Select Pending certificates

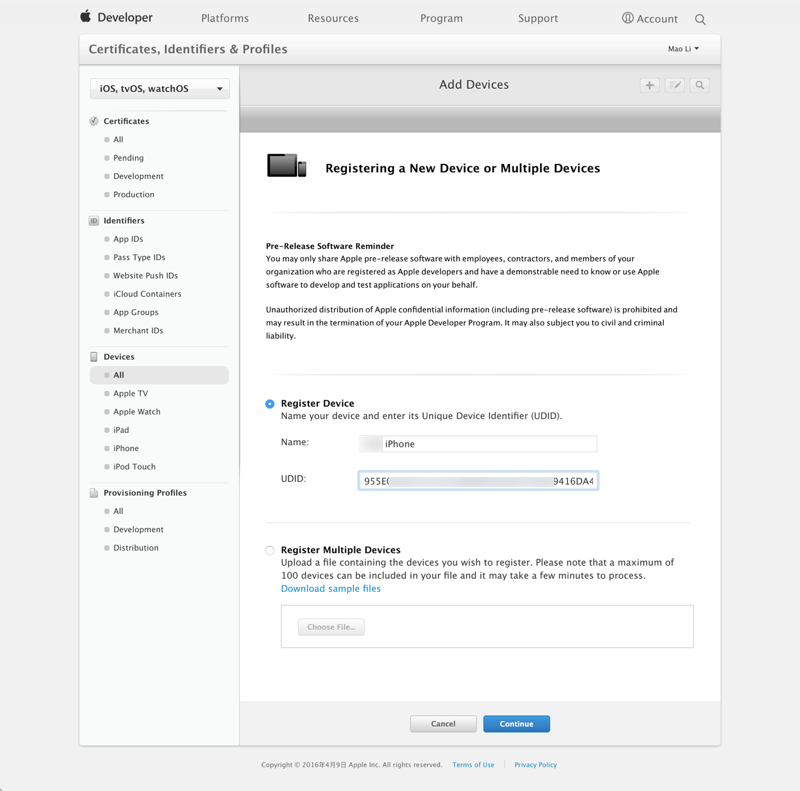pyautogui.click(x=129, y=158)
